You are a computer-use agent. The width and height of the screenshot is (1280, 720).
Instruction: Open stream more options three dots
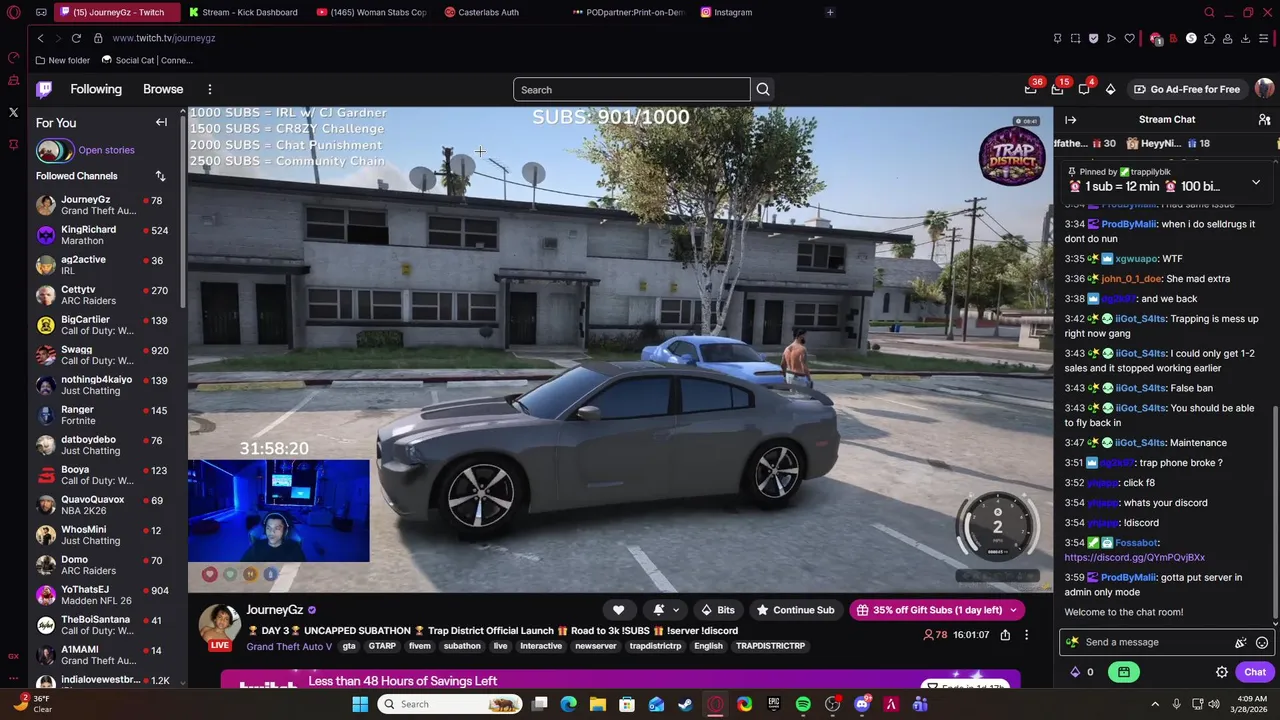click(1026, 635)
